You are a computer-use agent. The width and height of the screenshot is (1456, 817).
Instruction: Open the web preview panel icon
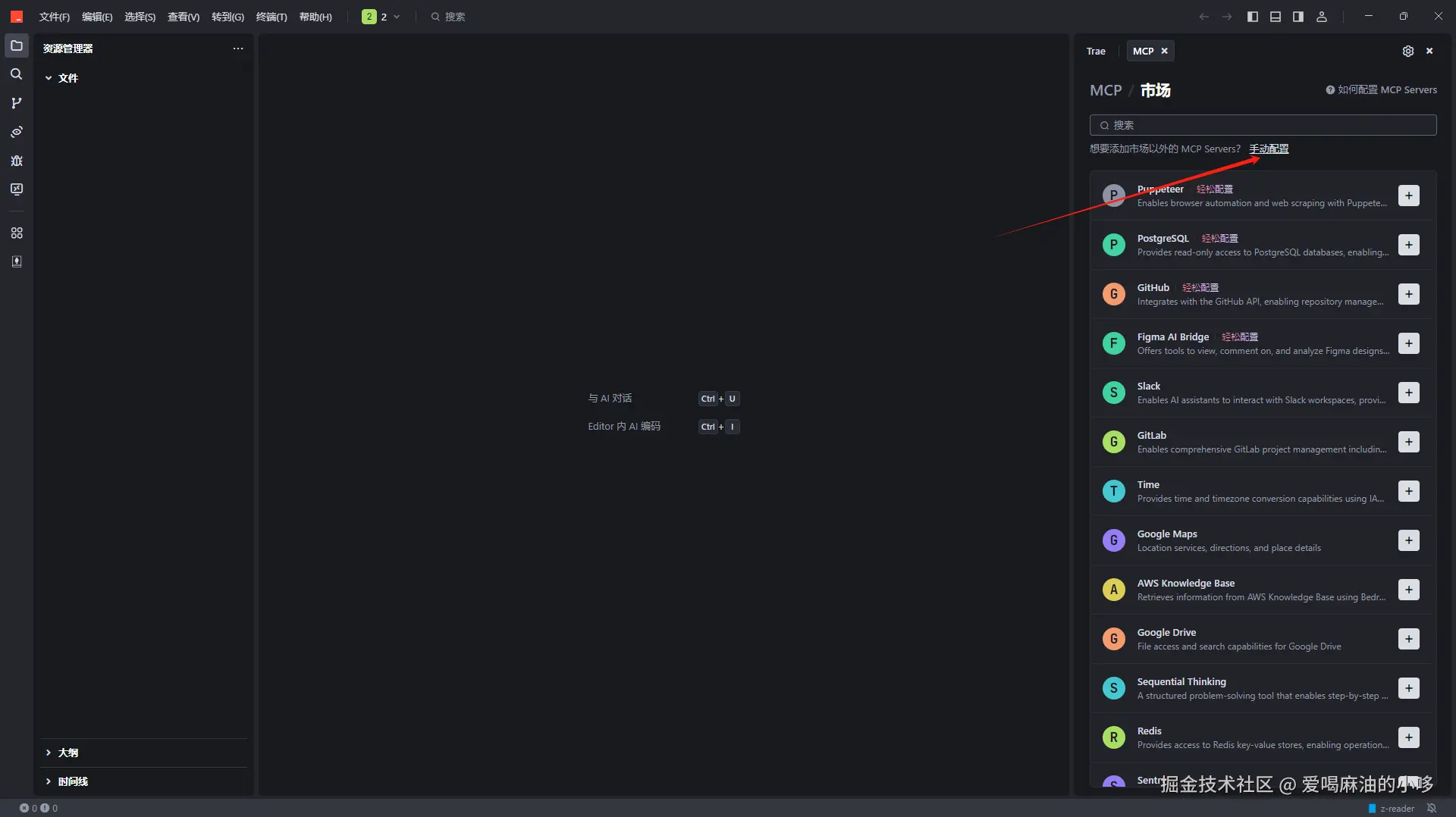17,189
